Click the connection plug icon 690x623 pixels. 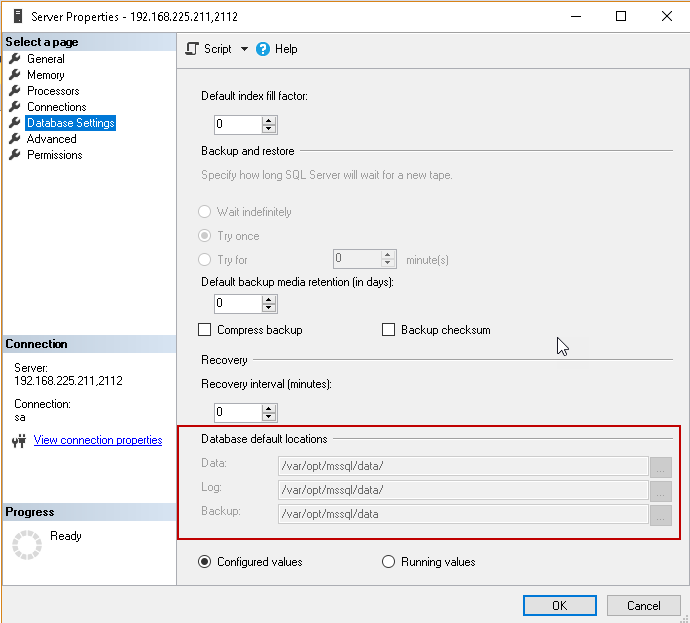click(x=19, y=441)
